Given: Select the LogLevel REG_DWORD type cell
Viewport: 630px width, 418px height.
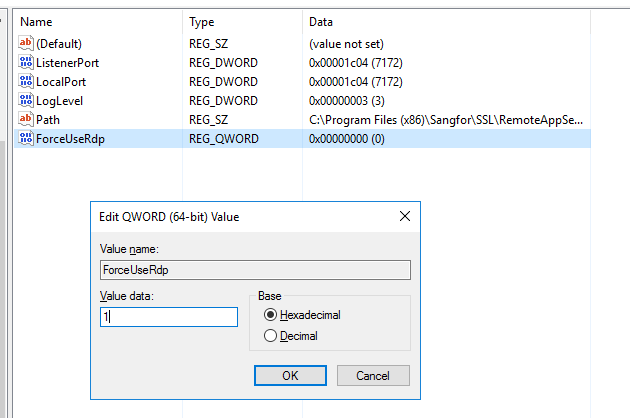Looking at the screenshot, I should click(222, 101).
